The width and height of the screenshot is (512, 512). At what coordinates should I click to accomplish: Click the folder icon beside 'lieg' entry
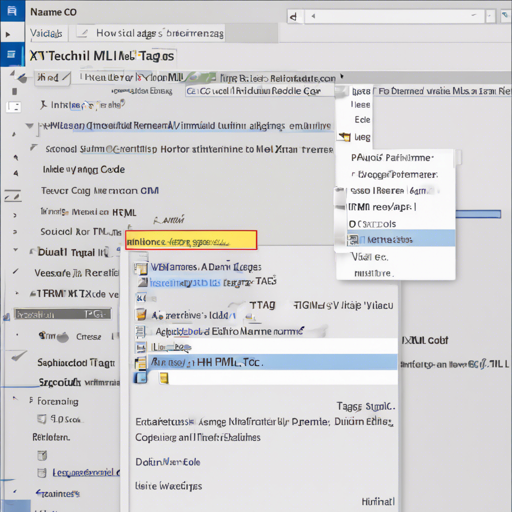click(345, 137)
